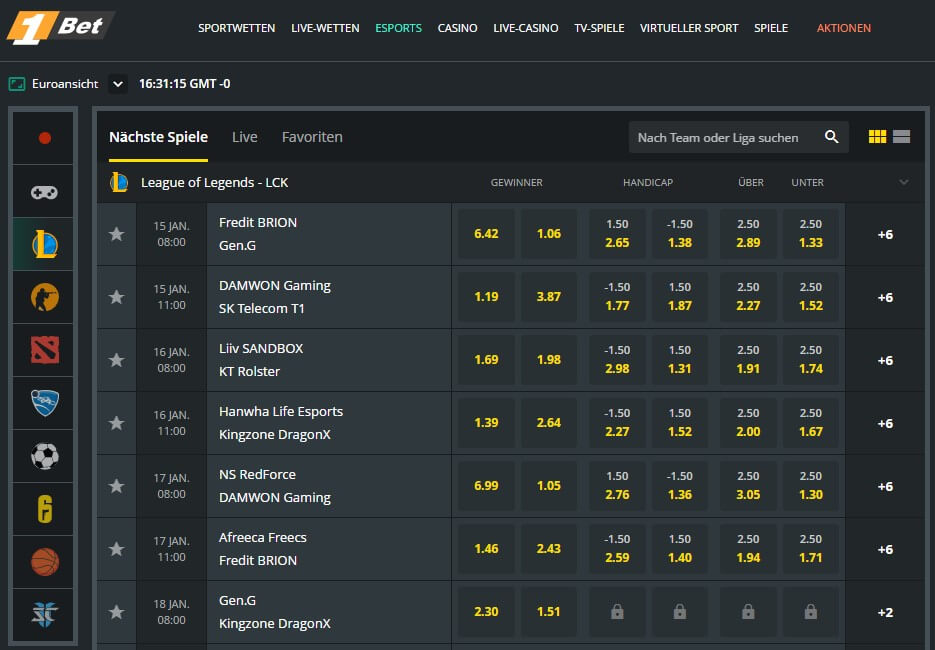Select DAMWON handicap -1.50 at 1.36
935x650 pixels.
[680, 485]
